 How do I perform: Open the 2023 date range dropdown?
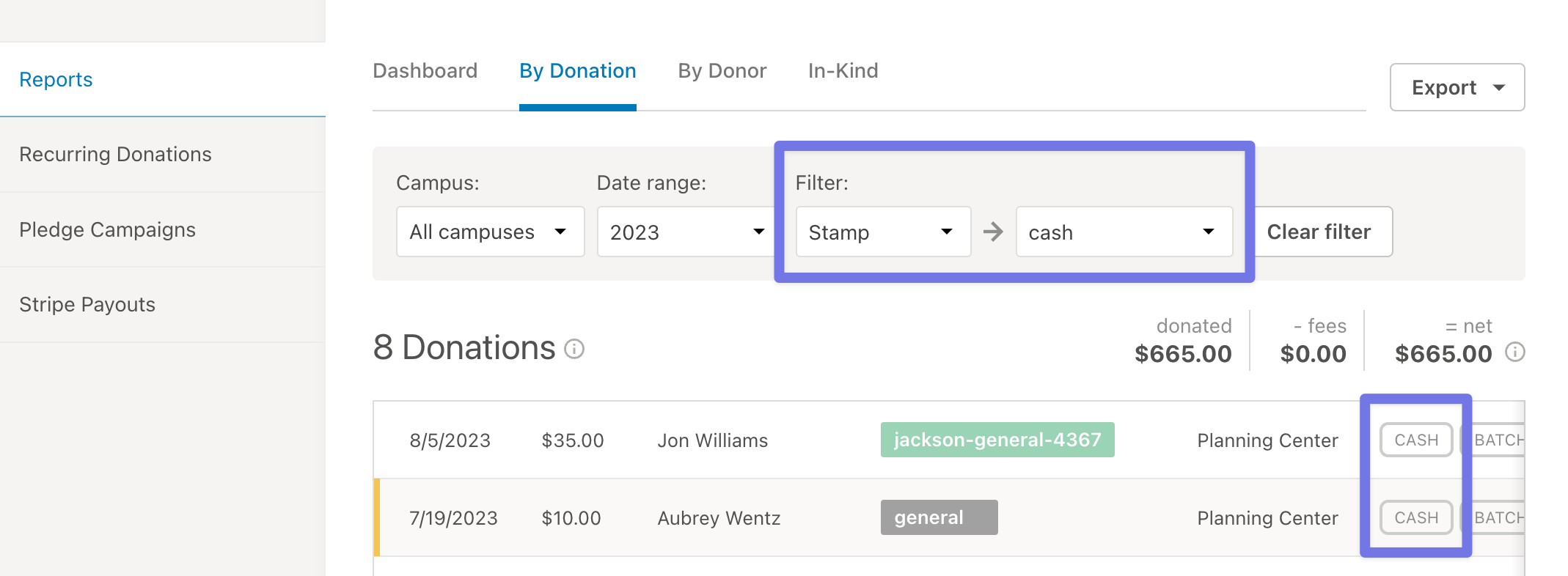[x=687, y=232]
